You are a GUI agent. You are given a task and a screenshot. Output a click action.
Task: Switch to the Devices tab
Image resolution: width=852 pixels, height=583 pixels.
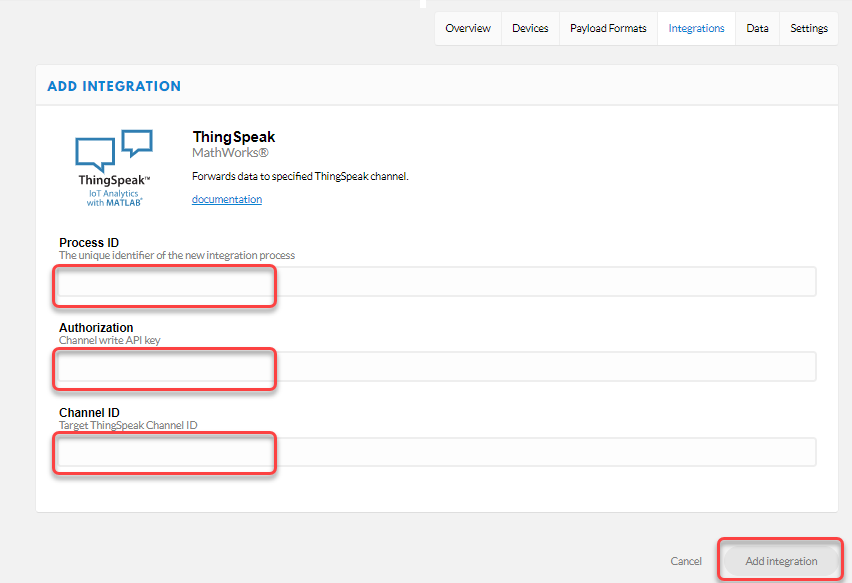click(x=530, y=28)
